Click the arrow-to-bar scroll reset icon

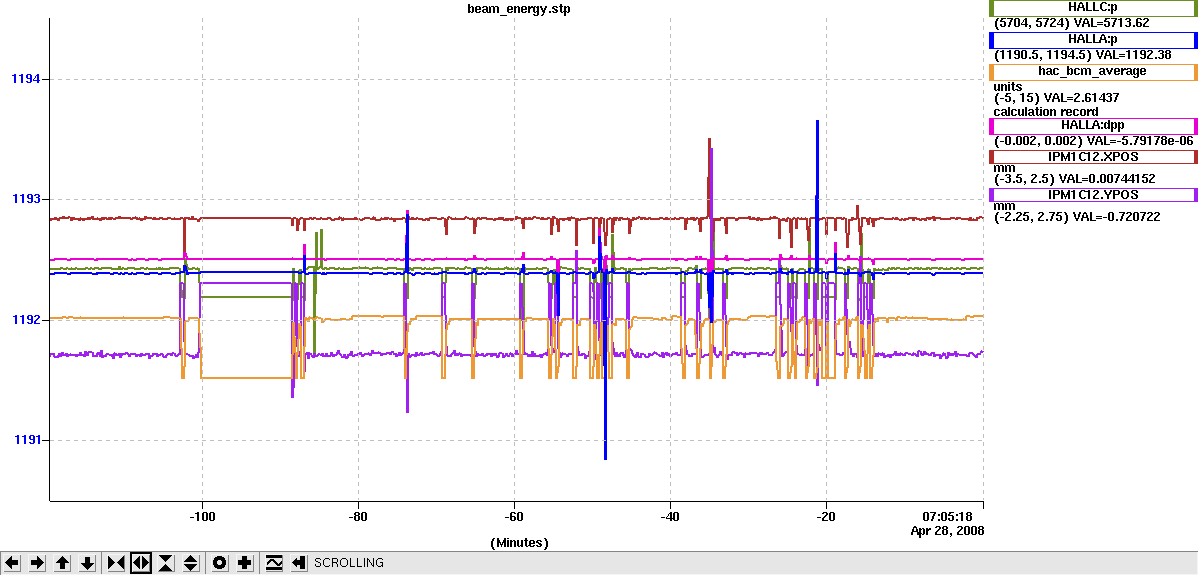coord(299,563)
